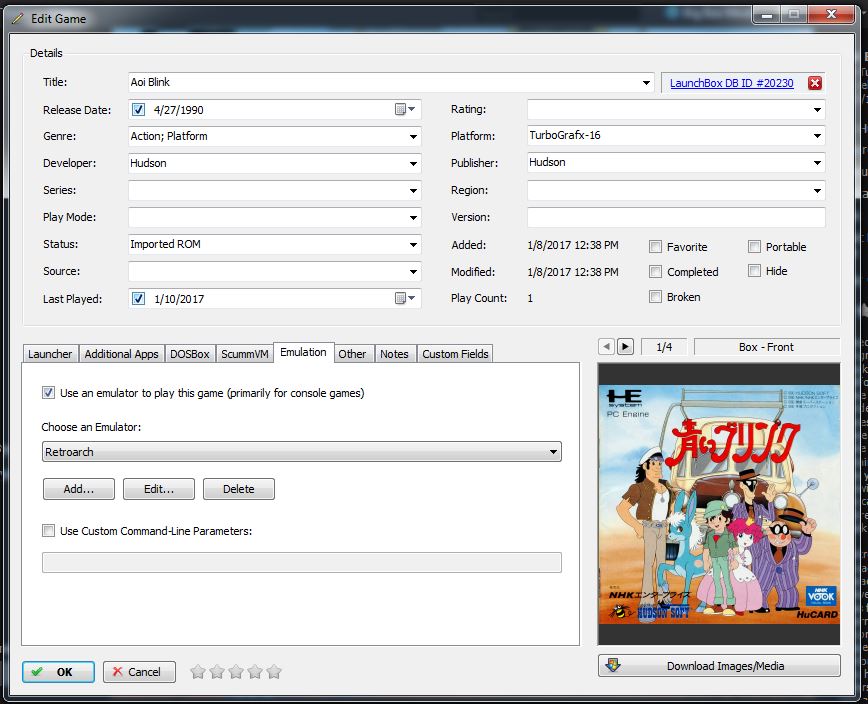Expand the Platform dropdown
868x704 pixels.
click(817, 136)
